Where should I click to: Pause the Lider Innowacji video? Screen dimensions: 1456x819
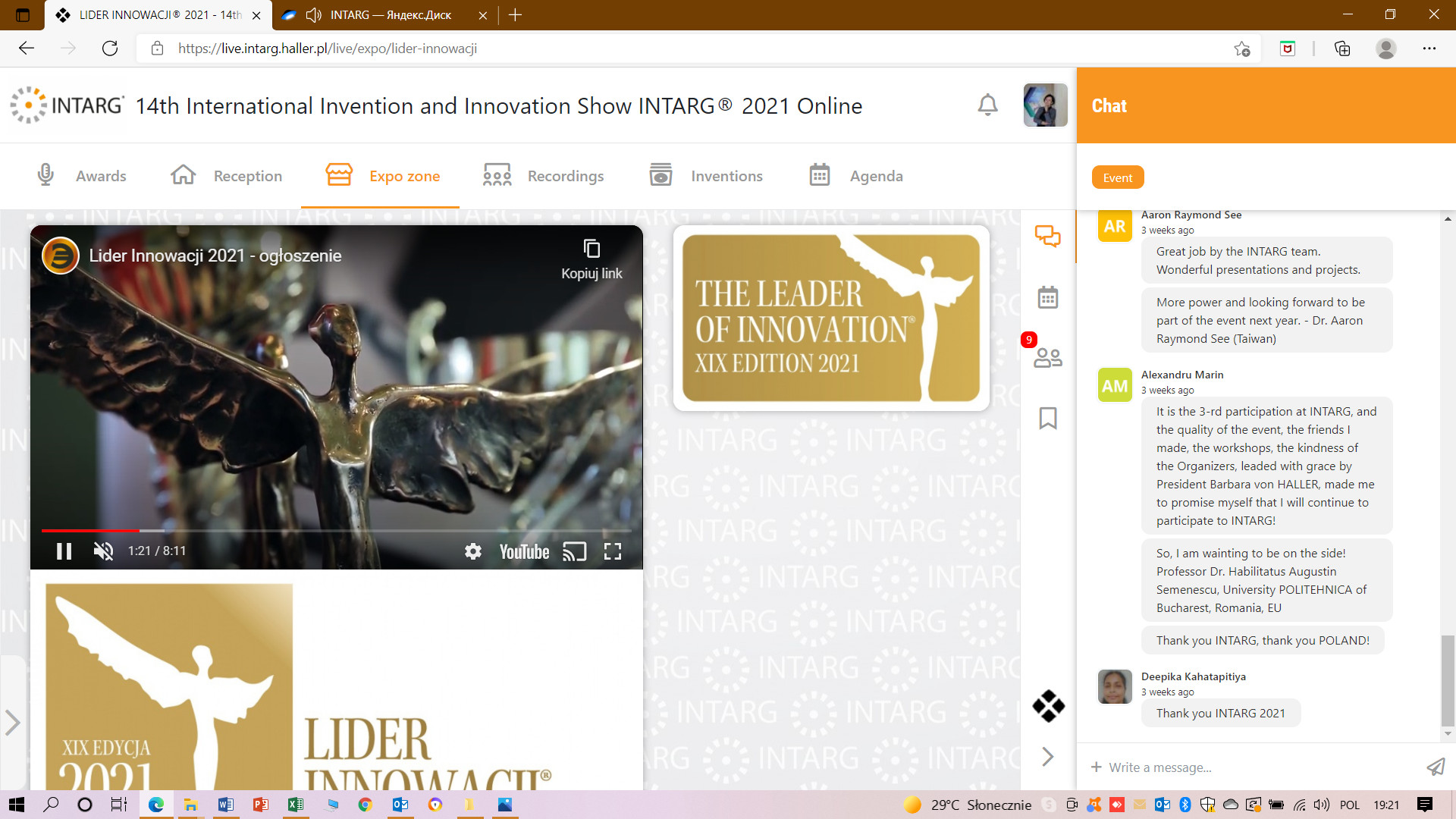64,551
